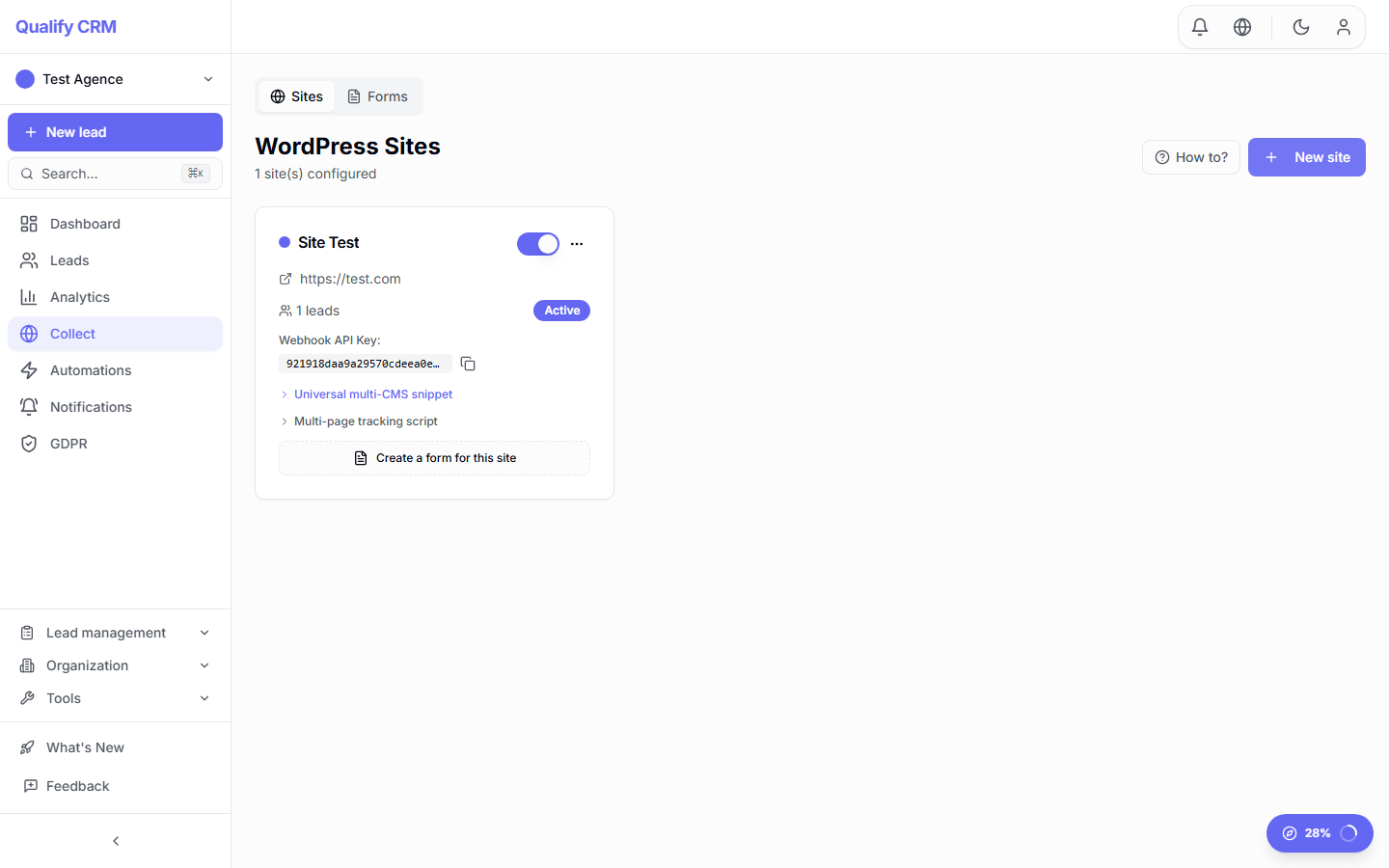Open Feedback

tap(115, 786)
